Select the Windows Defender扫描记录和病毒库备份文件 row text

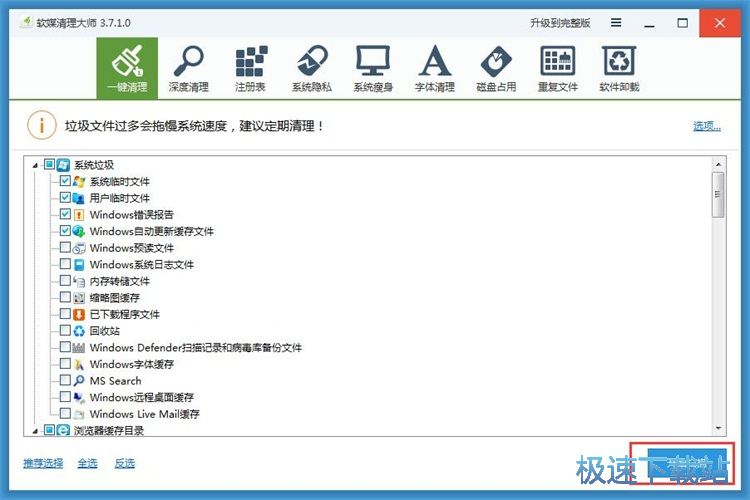point(196,348)
